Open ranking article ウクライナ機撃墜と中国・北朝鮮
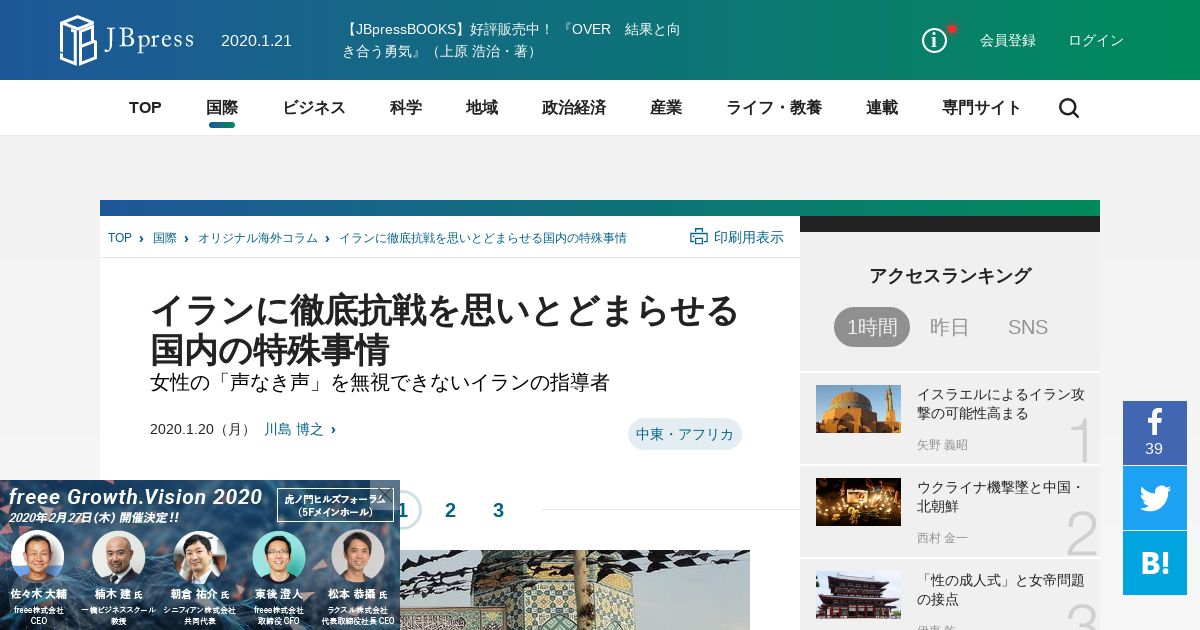Screen dimensions: 1200x630 pyautogui.click(x=1001, y=497)
